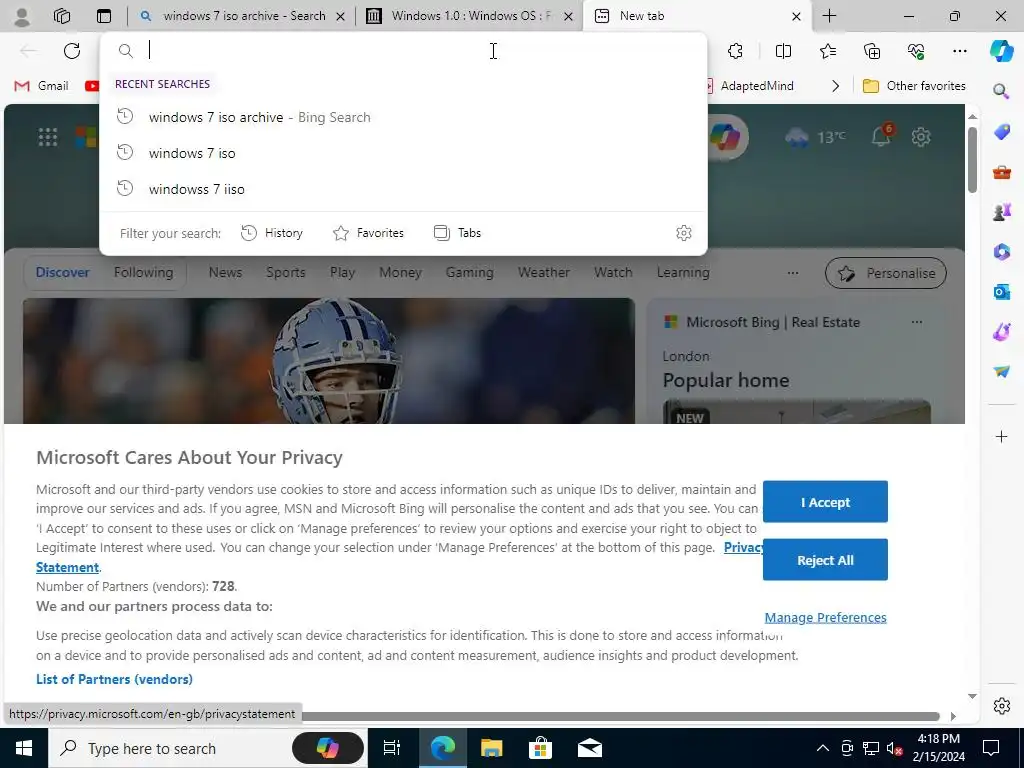1024x768 pixels.
Task: Filter search by Tabs
Action: pyautogui.click(x=457, y=233)
